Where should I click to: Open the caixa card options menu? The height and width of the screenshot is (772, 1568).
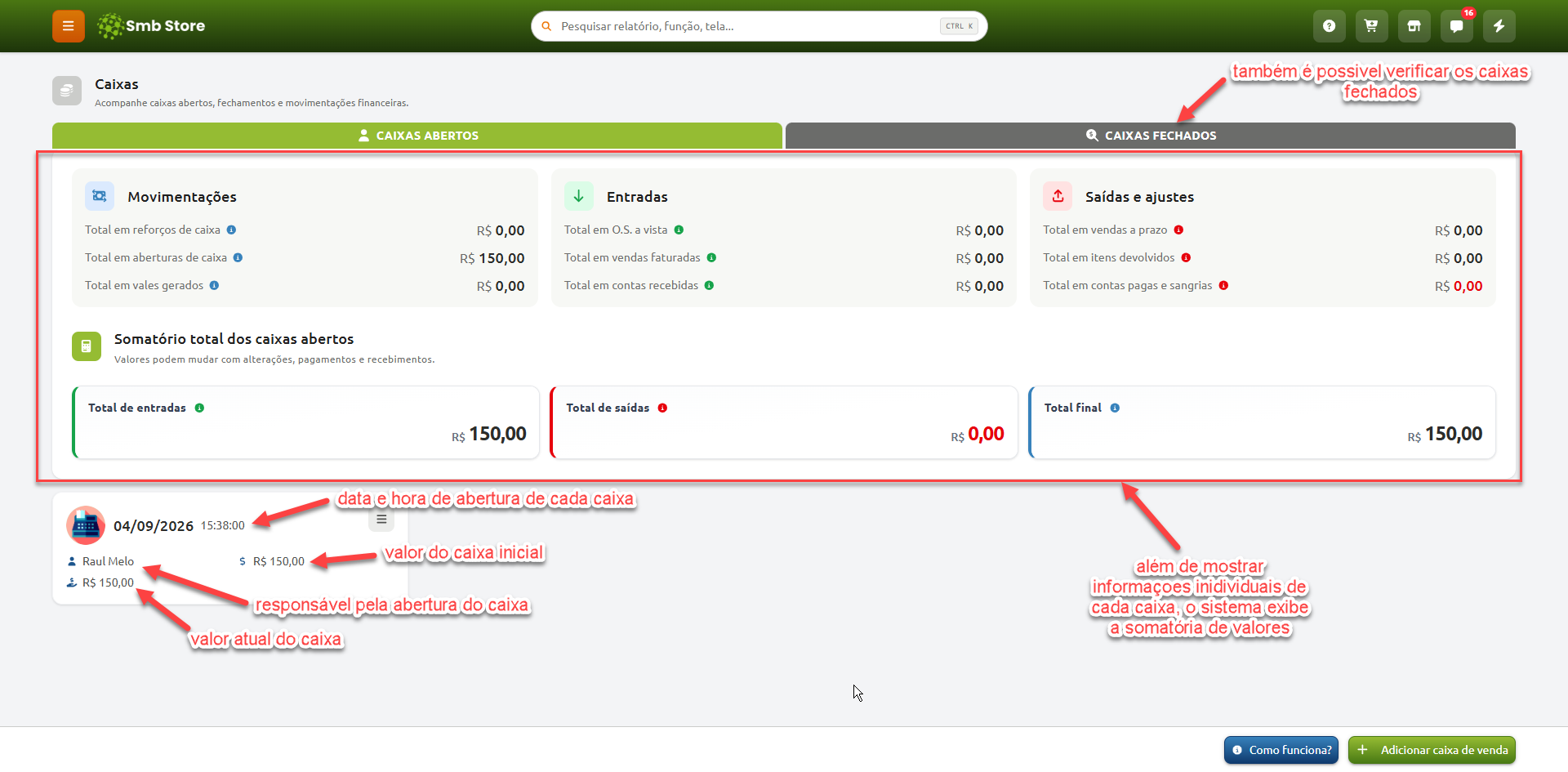(x=381, y=519)
